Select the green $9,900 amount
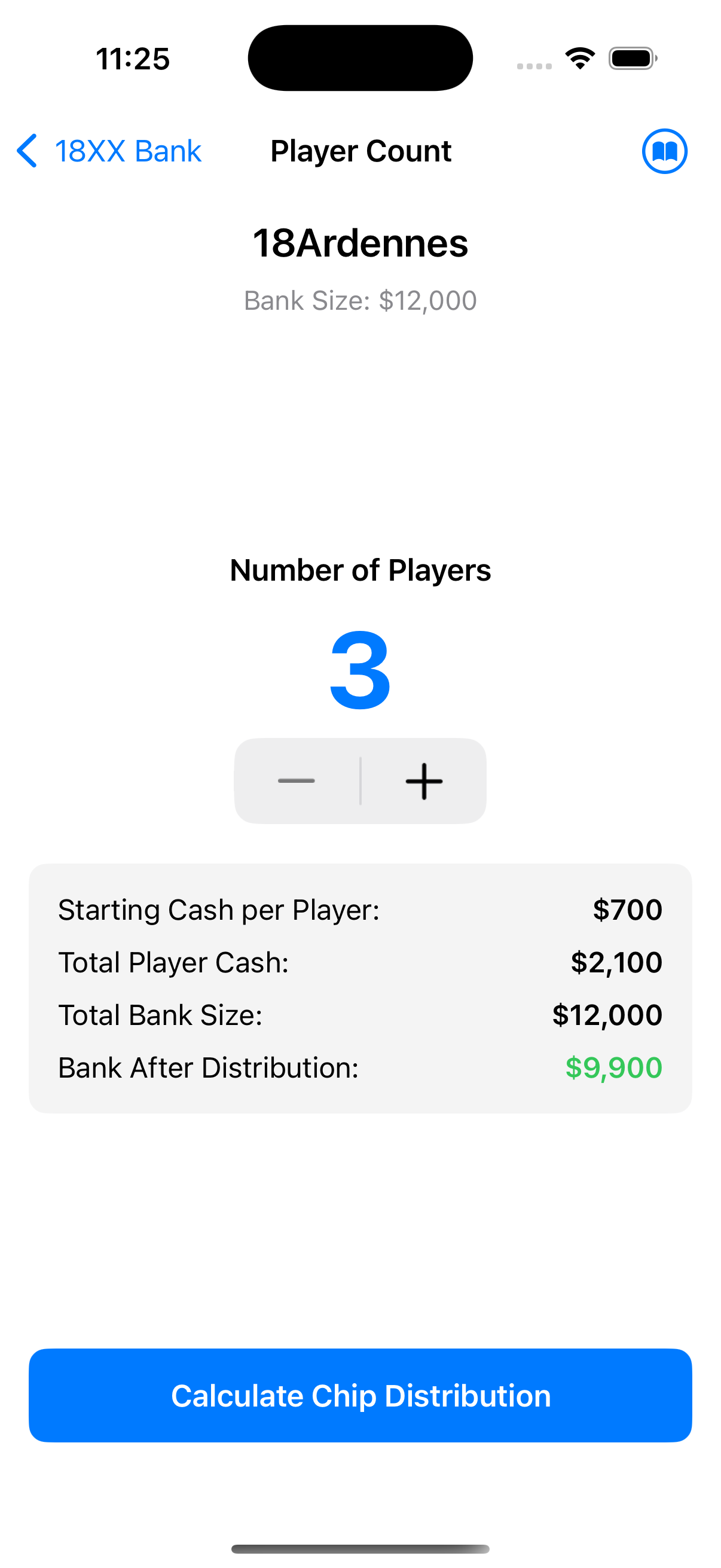The height and width of the screenshot is (1568, 721). click(x=613, y=1067)
